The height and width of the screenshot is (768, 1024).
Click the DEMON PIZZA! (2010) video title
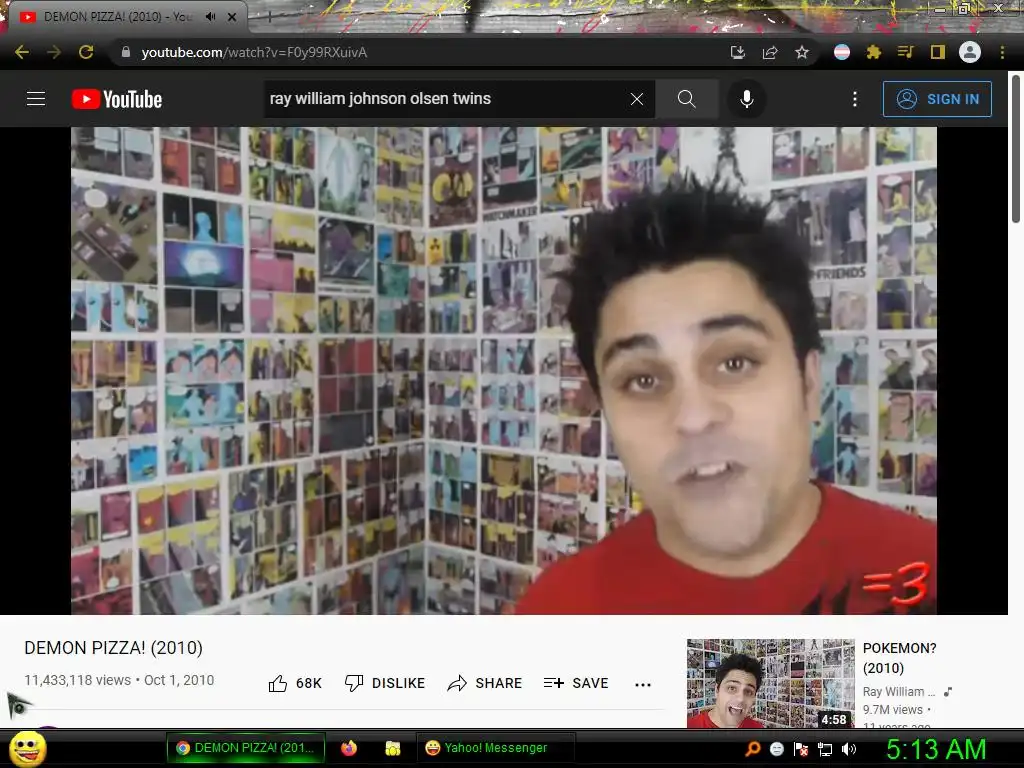[113, 648]
